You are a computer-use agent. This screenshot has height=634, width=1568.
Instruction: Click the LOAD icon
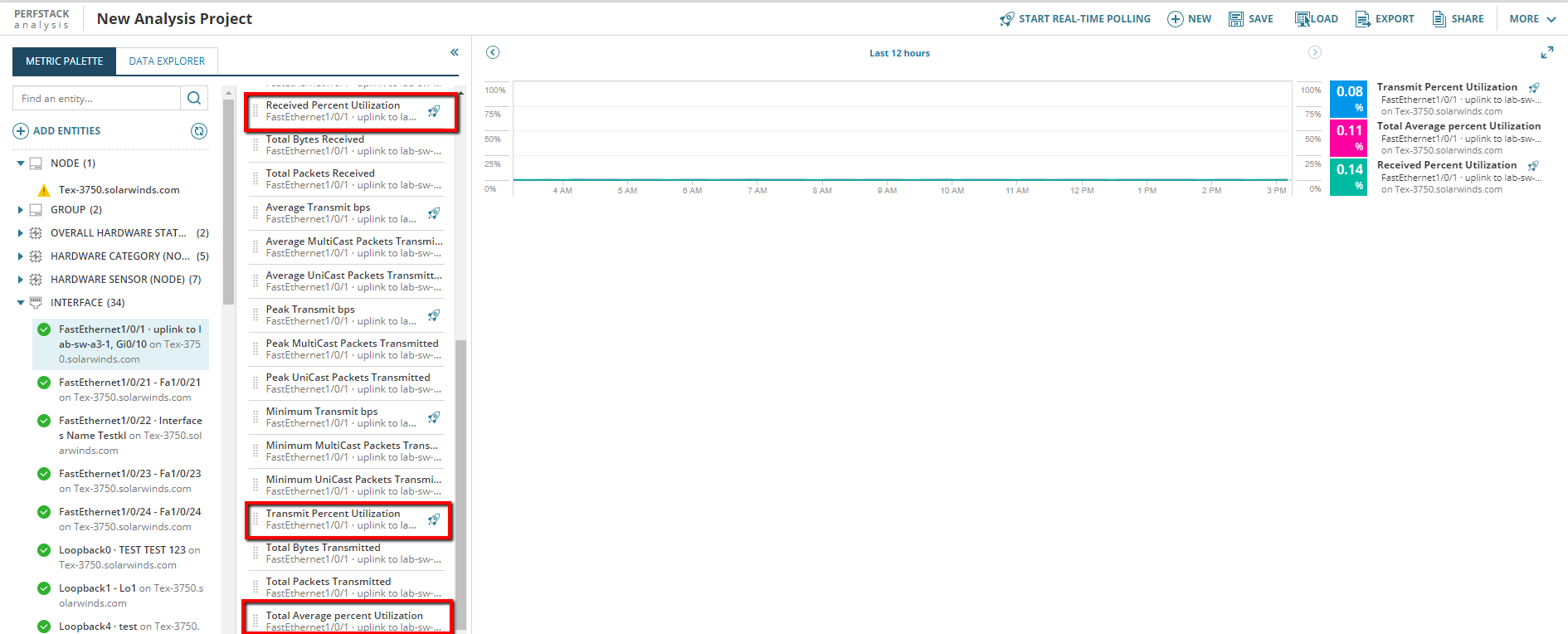click(x=1303, y=19)
